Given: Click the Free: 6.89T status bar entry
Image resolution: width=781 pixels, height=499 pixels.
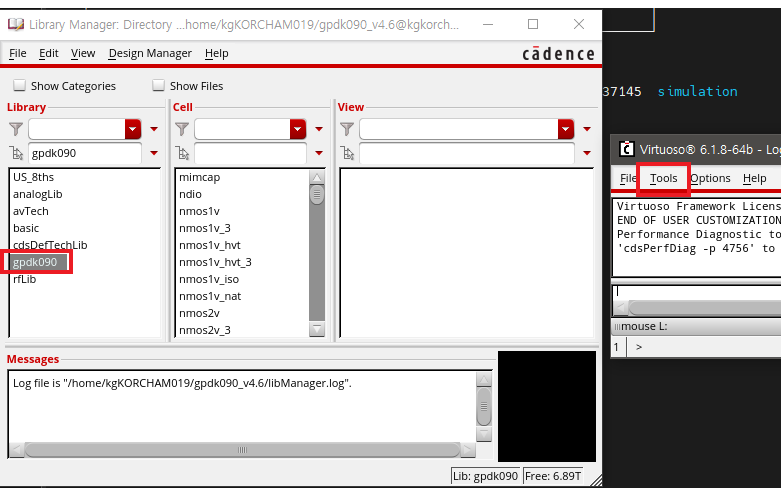Looking at the screenshot, I should 553,476.
